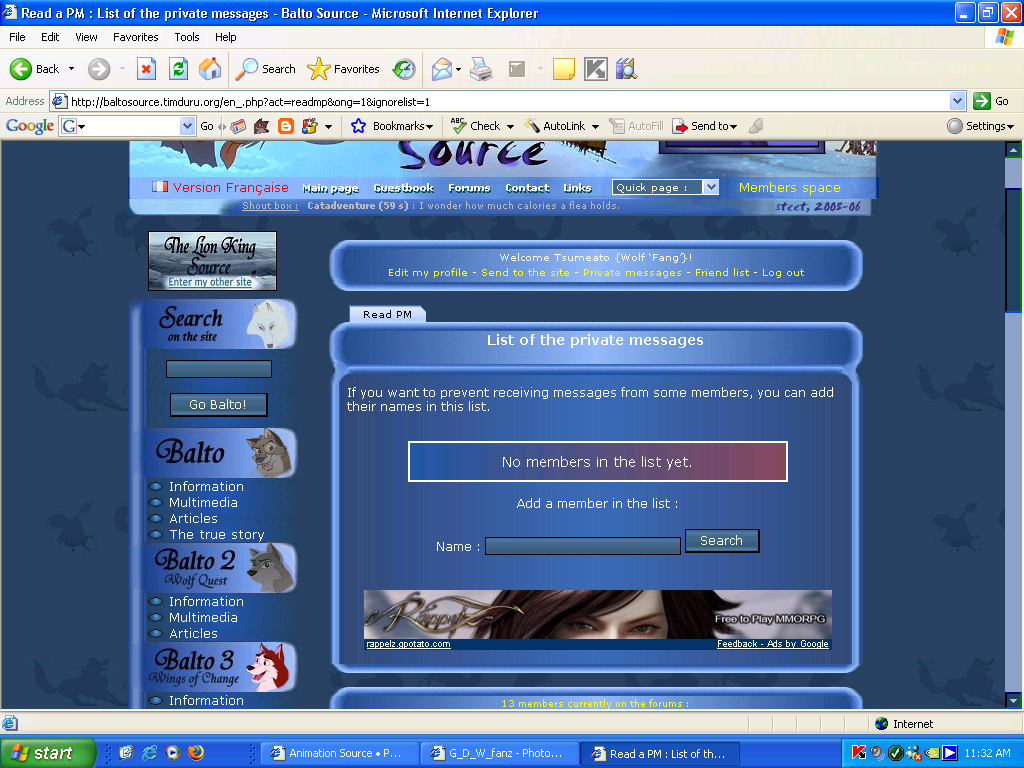
Task: Open the History toolbar icon
Action: tap(404, 69)
